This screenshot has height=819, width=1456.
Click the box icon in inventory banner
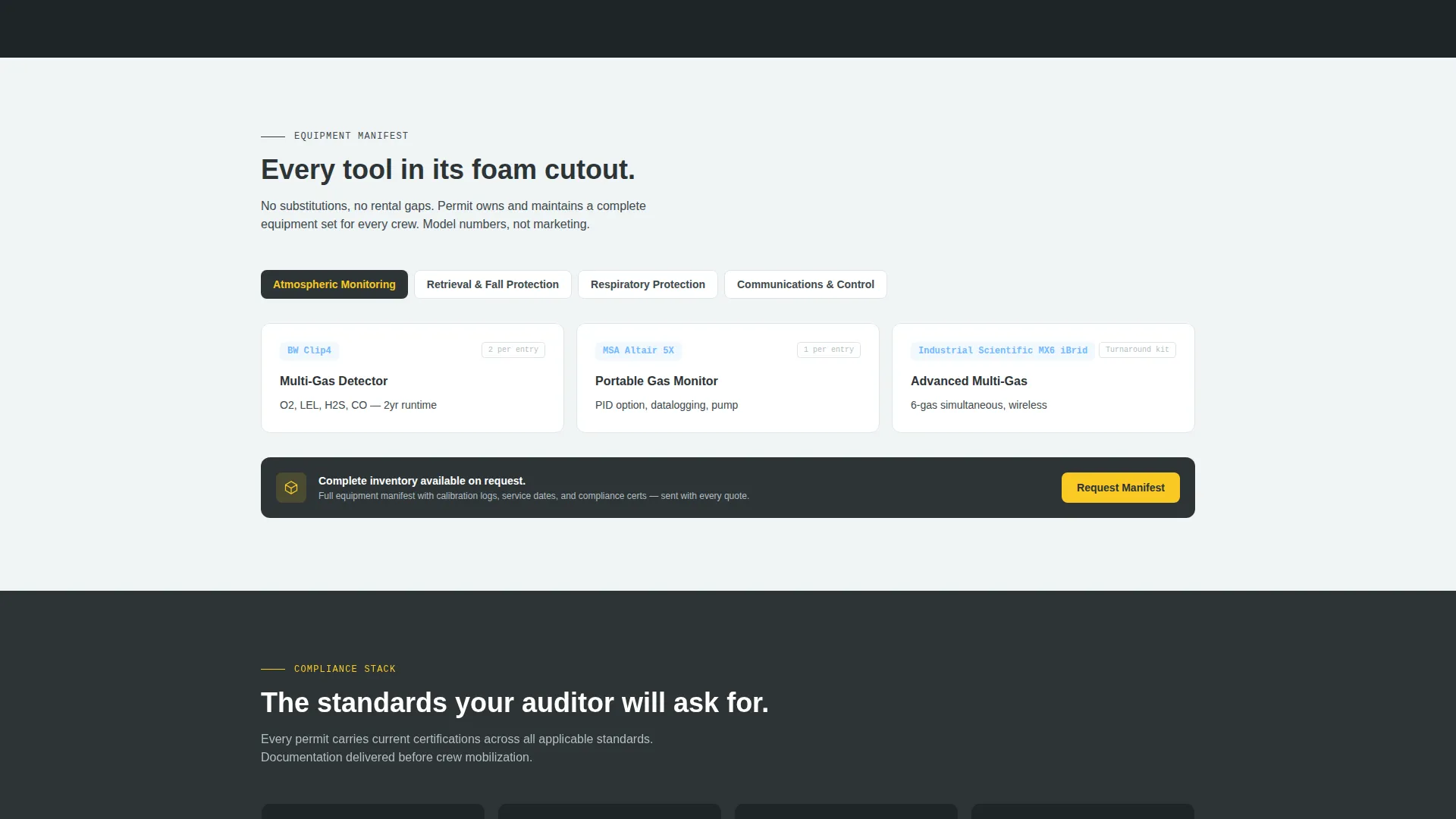coord(291,488)
